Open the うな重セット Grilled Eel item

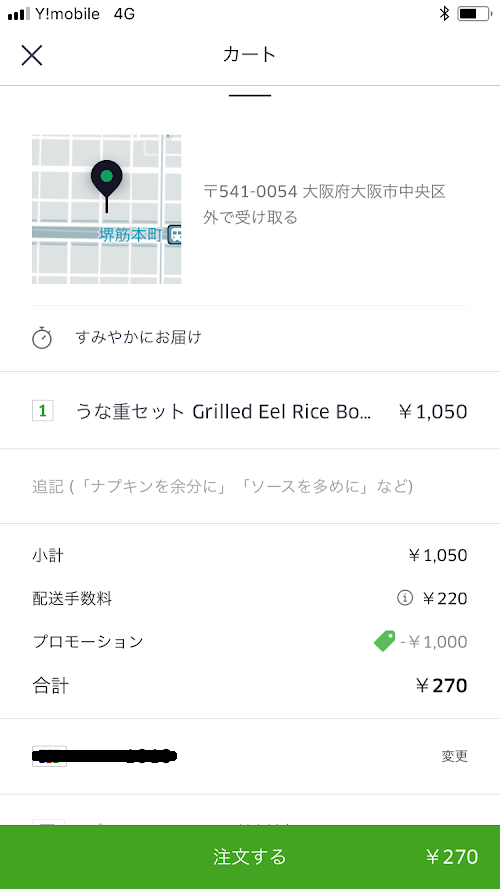[250, 410]
